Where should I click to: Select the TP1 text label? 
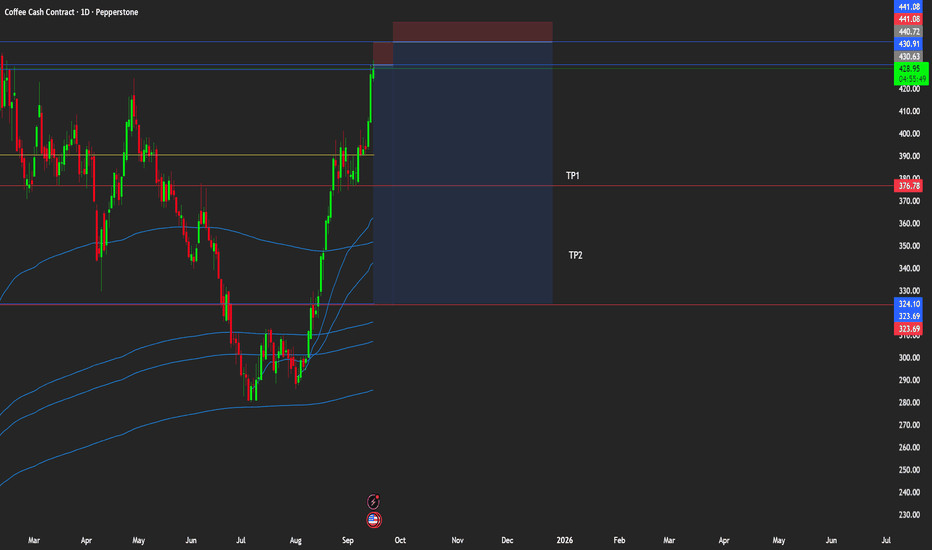point(573,176)
